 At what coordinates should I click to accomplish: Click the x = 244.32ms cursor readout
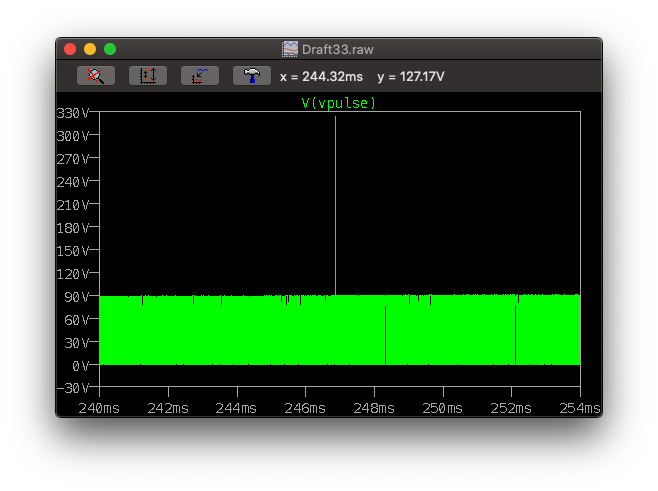tap(321, 77)
